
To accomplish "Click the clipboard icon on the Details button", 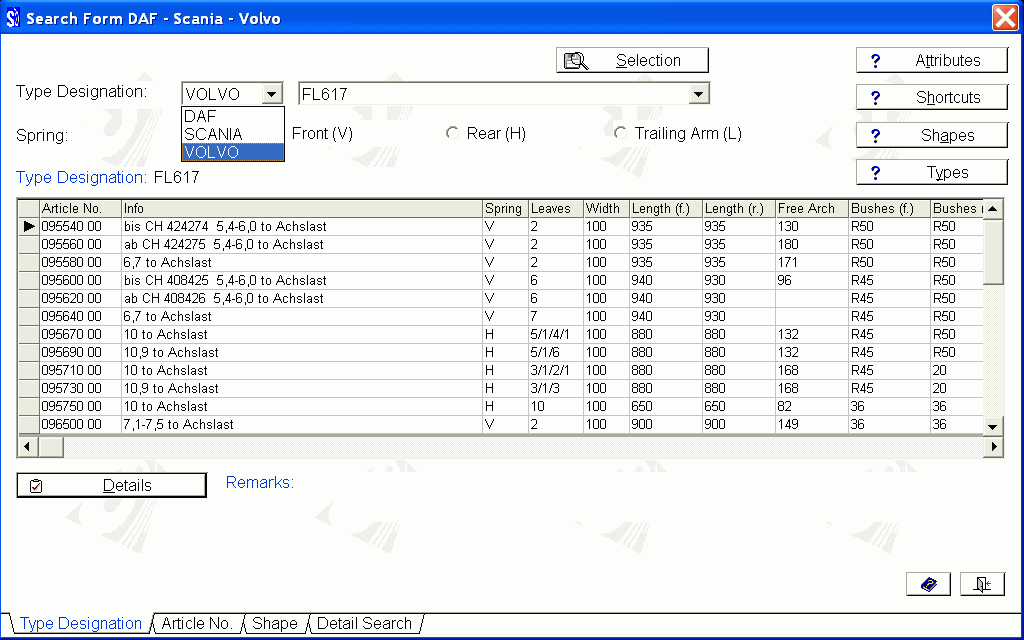I will click(x=36, y=486).
